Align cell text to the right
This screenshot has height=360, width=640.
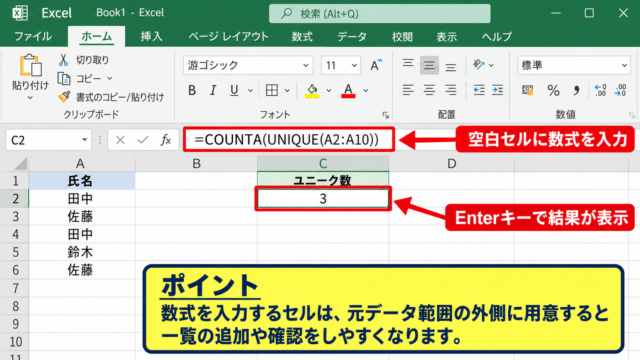pos(451,90)
